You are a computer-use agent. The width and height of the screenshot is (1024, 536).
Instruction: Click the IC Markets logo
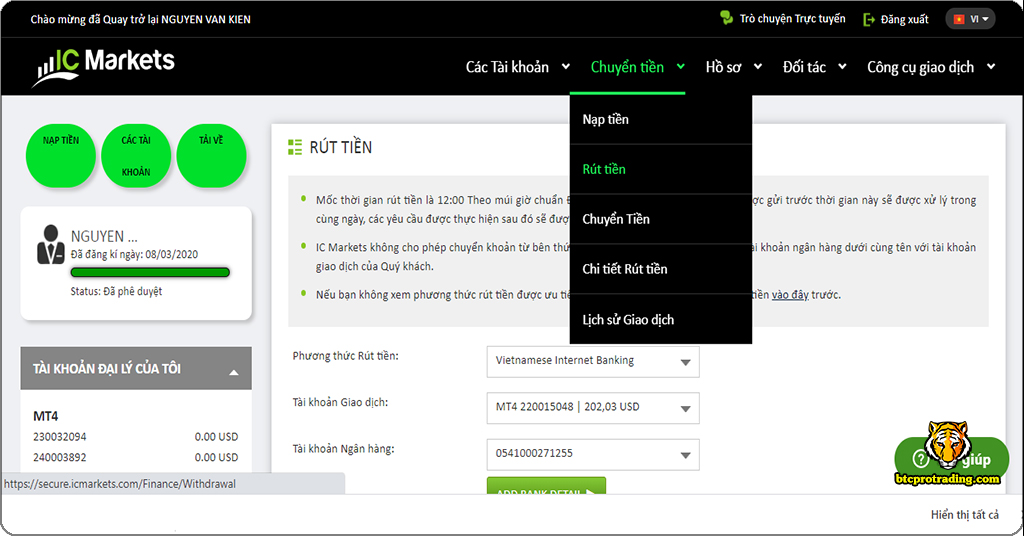pos(104,65)
